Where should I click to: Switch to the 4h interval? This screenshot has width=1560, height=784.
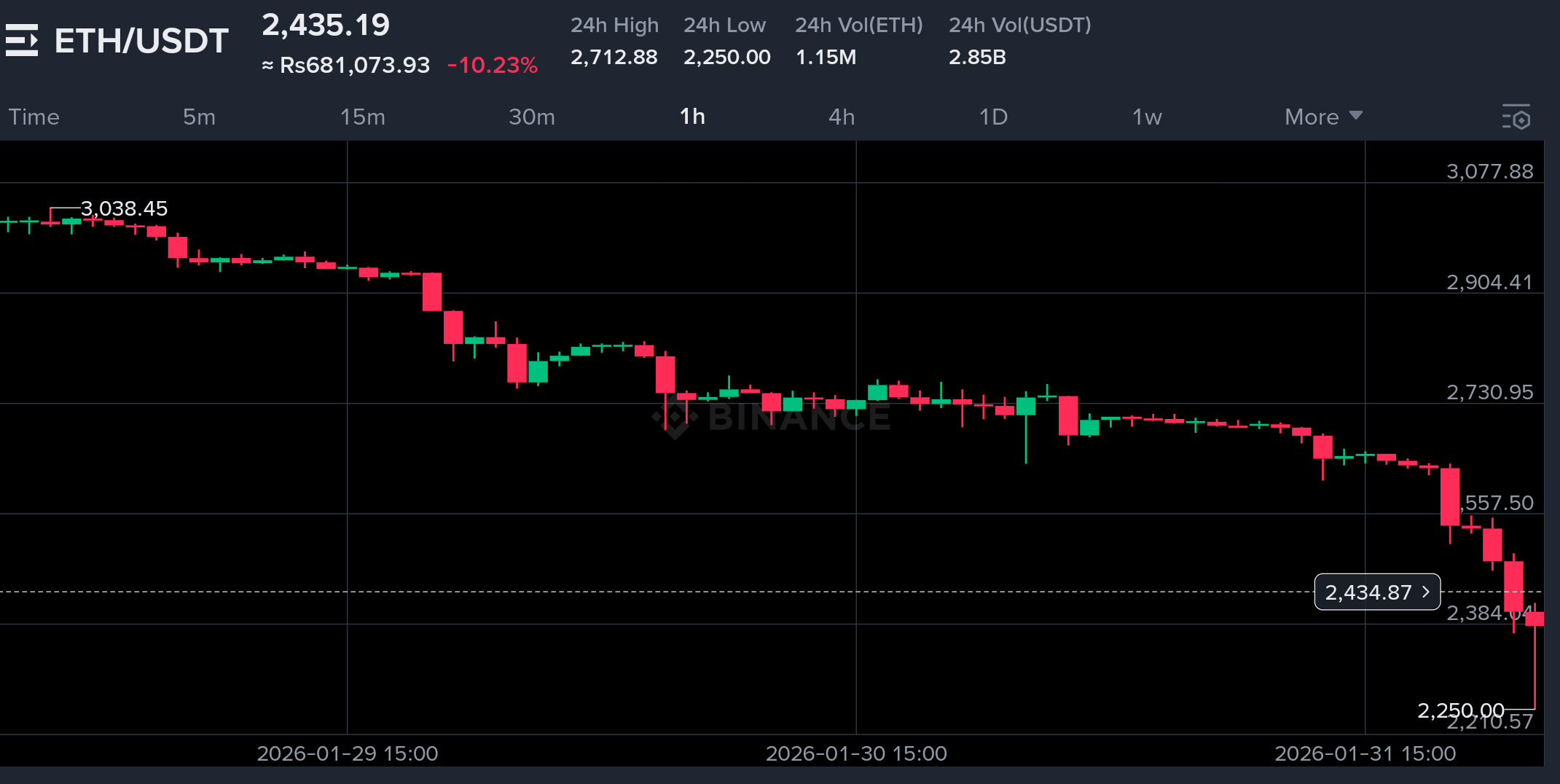pyautogui.click(x=842, y=117)
